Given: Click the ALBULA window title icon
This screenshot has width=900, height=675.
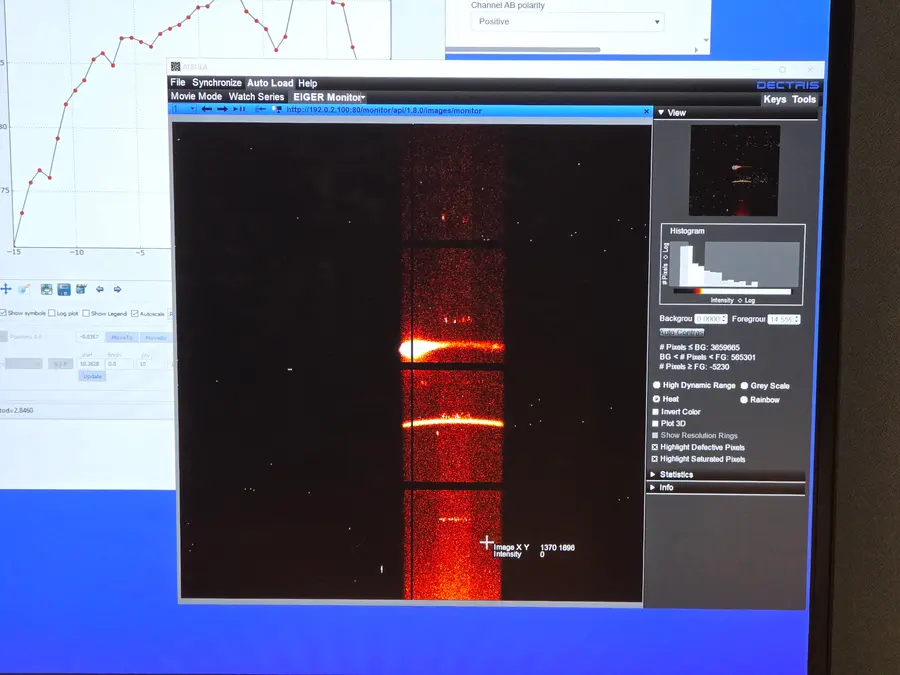Looking at the screenshot, I should [176, 67].
